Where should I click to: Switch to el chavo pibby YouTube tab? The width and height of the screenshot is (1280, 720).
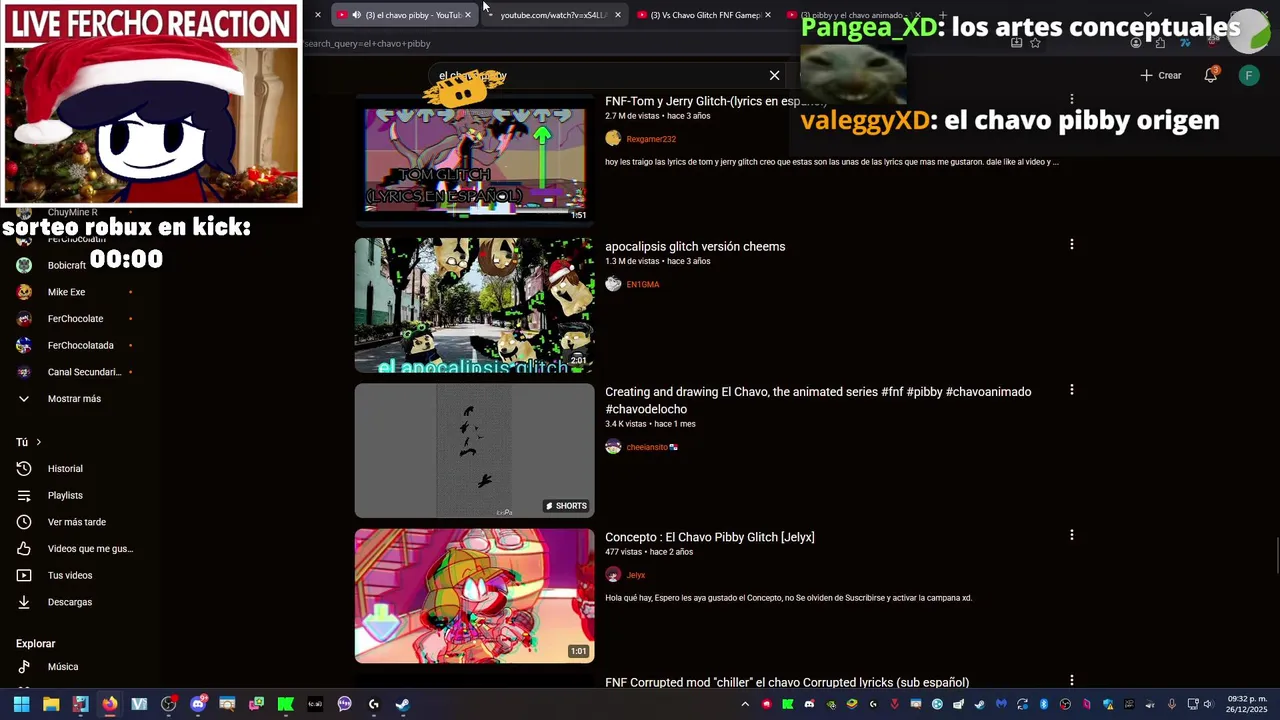click(x=404, y=15)
